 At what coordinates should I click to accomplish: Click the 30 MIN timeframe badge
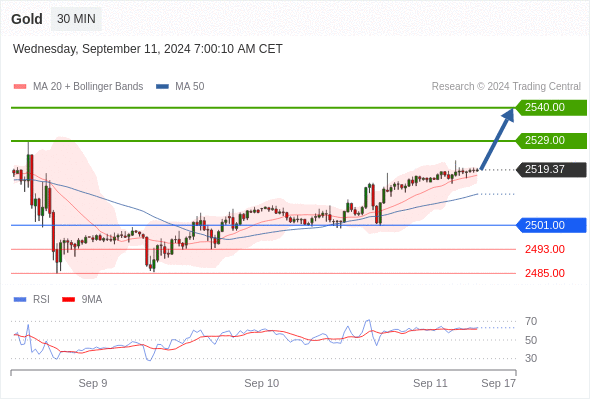tap(76, 19)
